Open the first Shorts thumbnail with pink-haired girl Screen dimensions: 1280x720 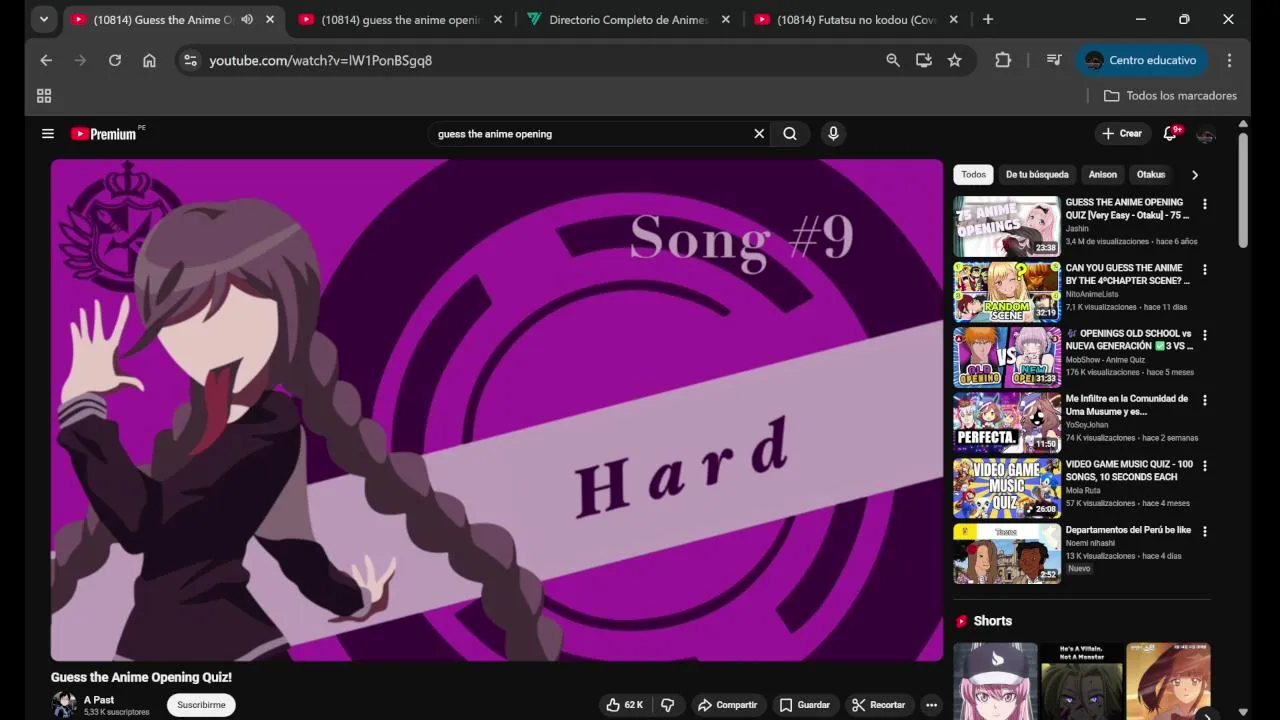click(x=995, y=681)
